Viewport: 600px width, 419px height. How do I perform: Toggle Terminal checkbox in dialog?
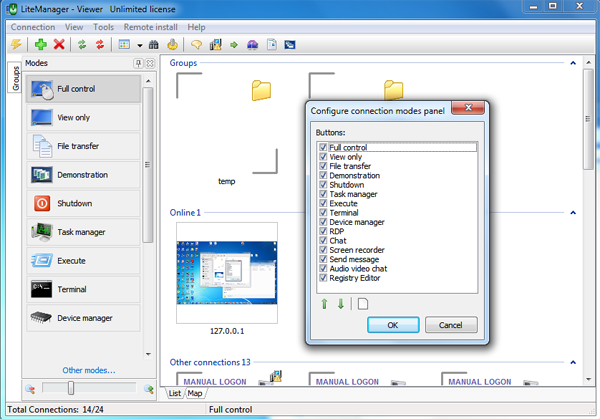(323, 213)
